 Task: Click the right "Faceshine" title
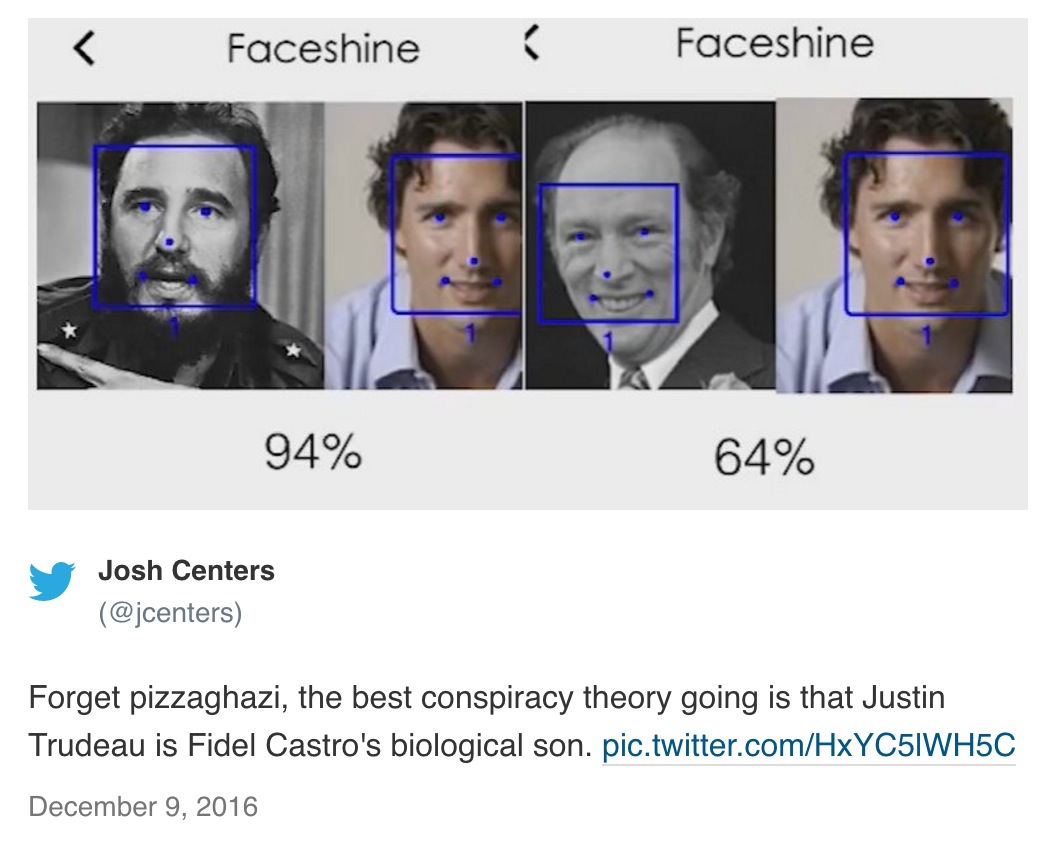[x=774, y=43]
